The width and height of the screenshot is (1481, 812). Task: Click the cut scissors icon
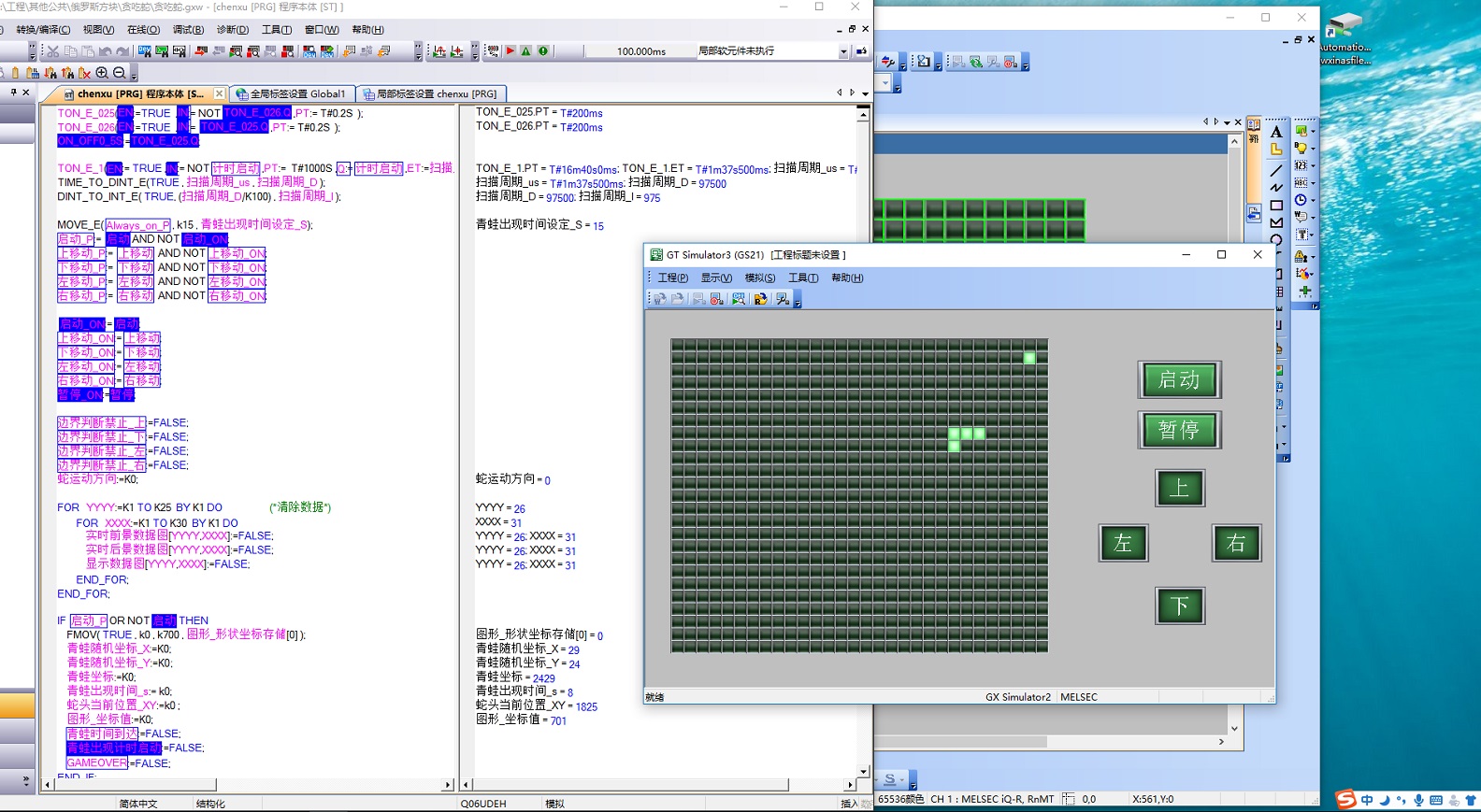coord(53,51)
